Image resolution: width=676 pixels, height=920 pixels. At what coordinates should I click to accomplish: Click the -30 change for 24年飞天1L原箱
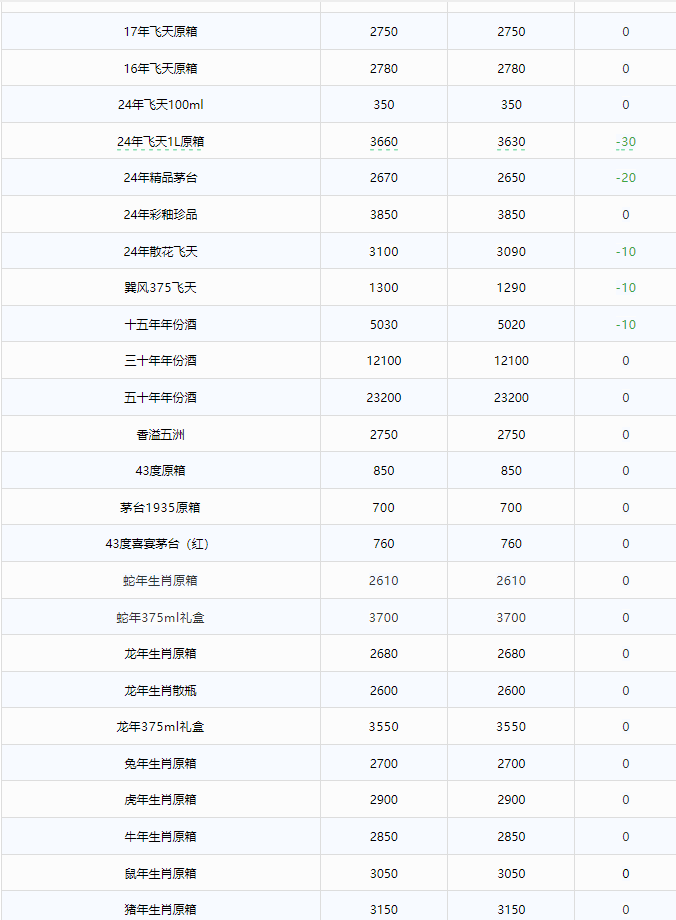coord(625,142)
